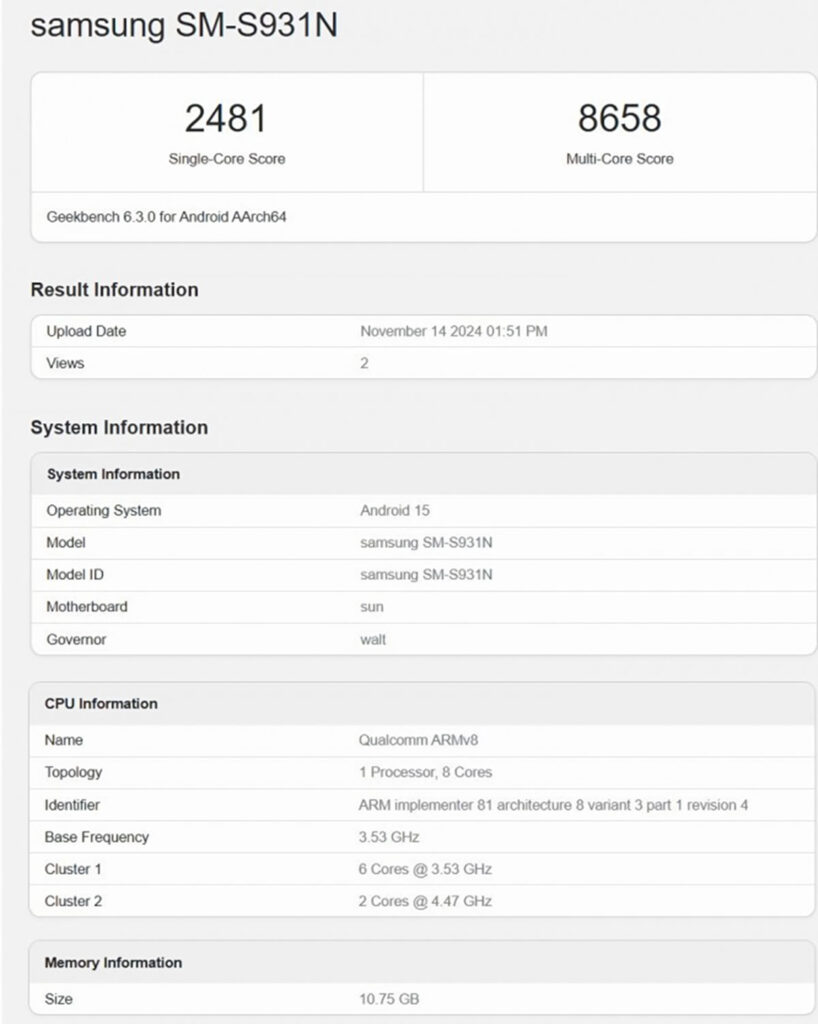Click the Cluster 1 label
Image resolution: width=818 pixels, height=1024 pixels.
(73, 869)
